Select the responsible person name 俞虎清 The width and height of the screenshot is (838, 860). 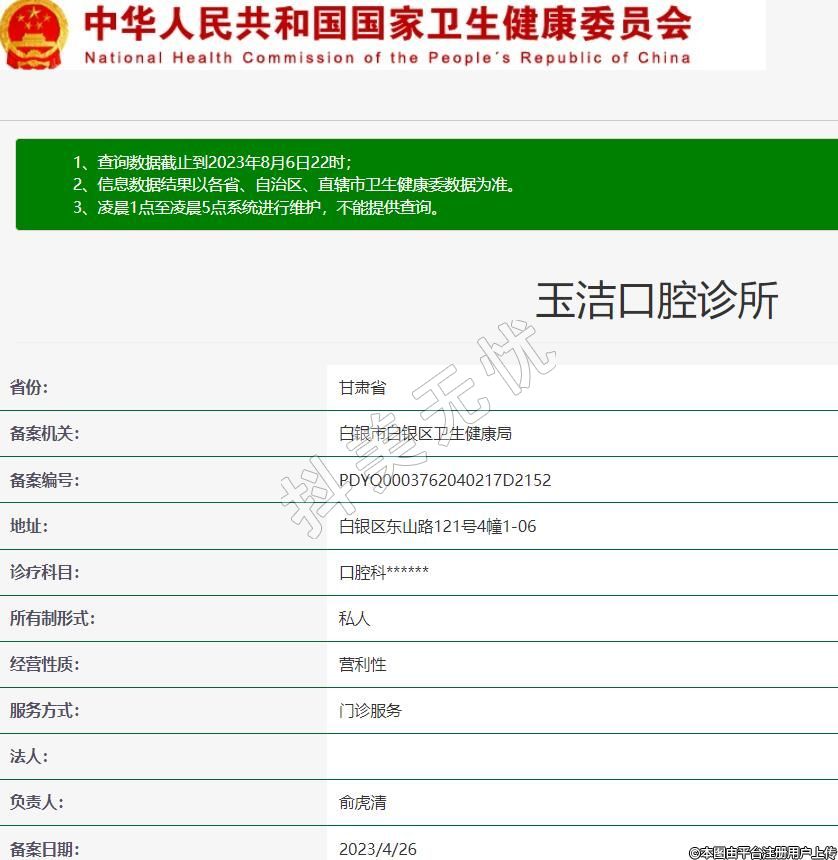pos(362,803)
